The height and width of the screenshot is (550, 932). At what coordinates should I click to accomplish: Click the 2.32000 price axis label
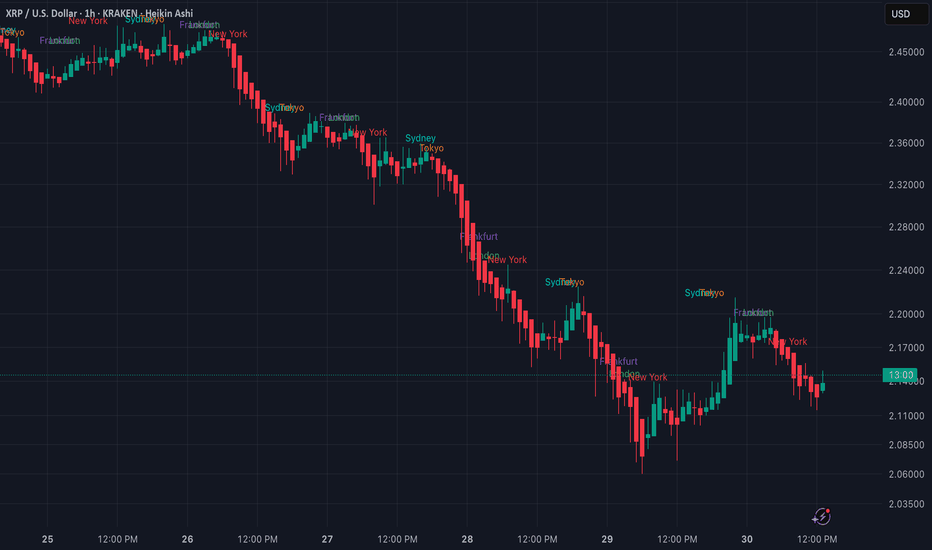pos(906,185)
